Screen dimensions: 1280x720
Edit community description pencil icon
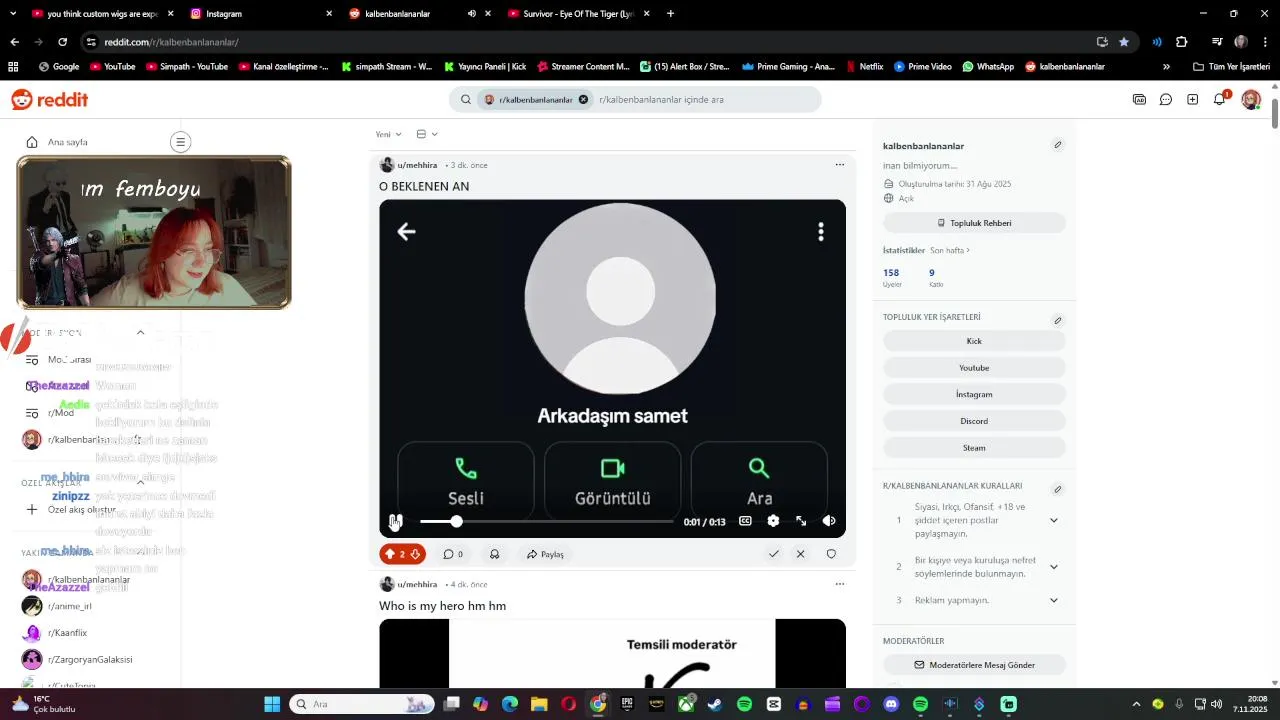point(1057,145)
